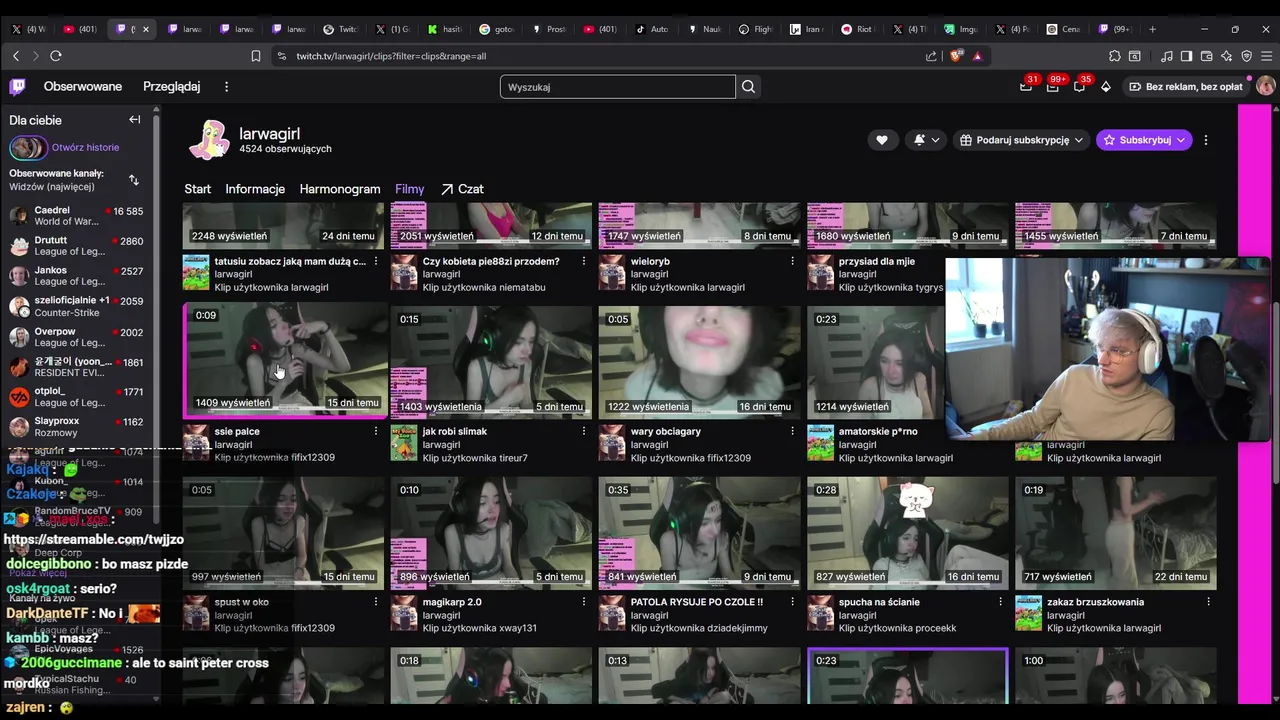Switch to the Informacje tab
1280x720 pixels.
pos(255,189)
